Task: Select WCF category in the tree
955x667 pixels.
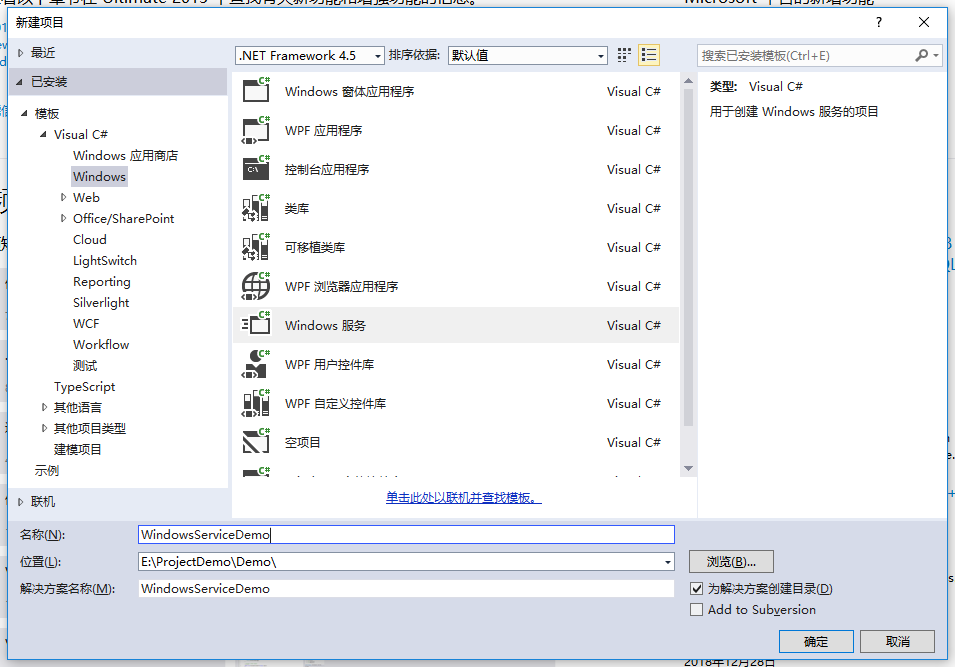Action: [x=86, y=323]
